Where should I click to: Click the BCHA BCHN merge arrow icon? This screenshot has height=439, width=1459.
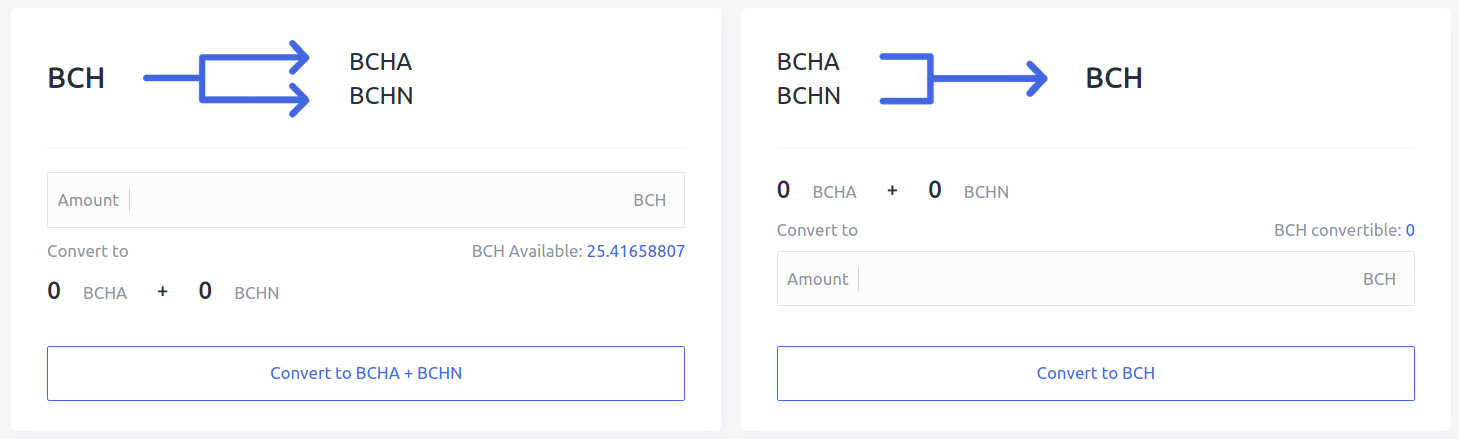963,78
